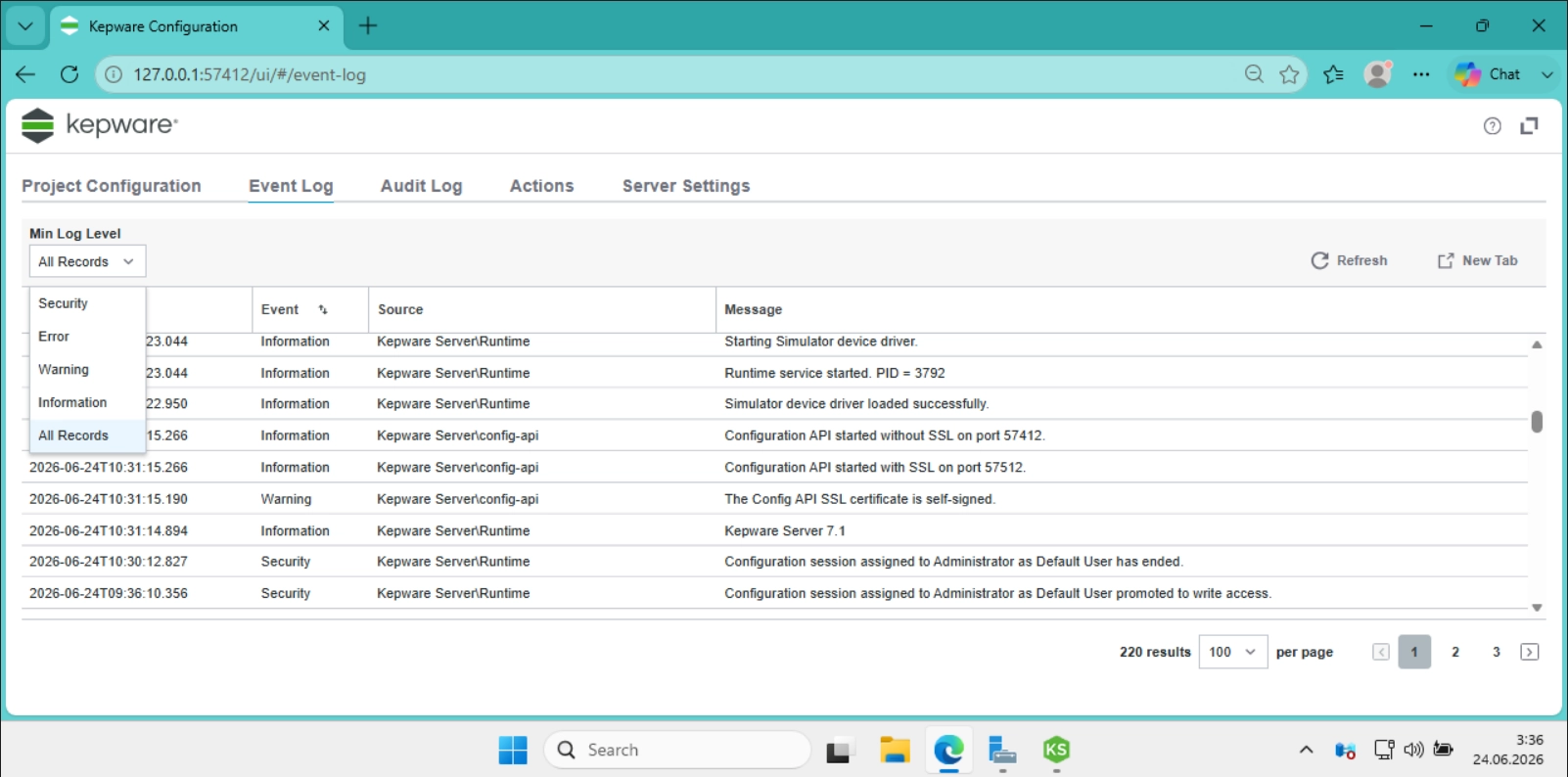Open the browser favorites list icon
Viewport: 1568px width, 777px height.
click(1333, 74)
